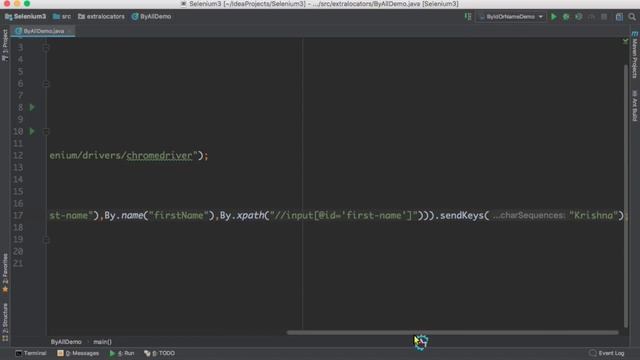Viewport: 640px width, 360px height.
Task: Click the fold end marker on line 19
Action: pyautogui.click(x=46, y=240)
